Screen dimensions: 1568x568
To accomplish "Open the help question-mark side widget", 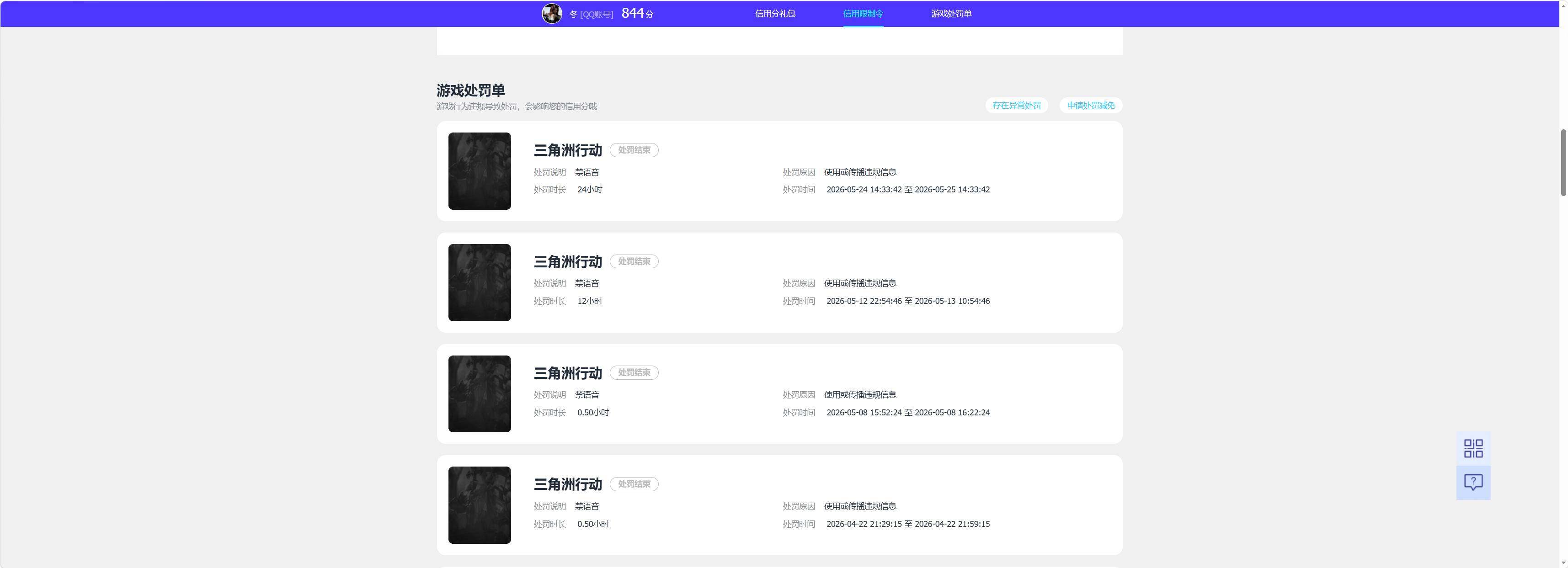I will coord(1473,483).
